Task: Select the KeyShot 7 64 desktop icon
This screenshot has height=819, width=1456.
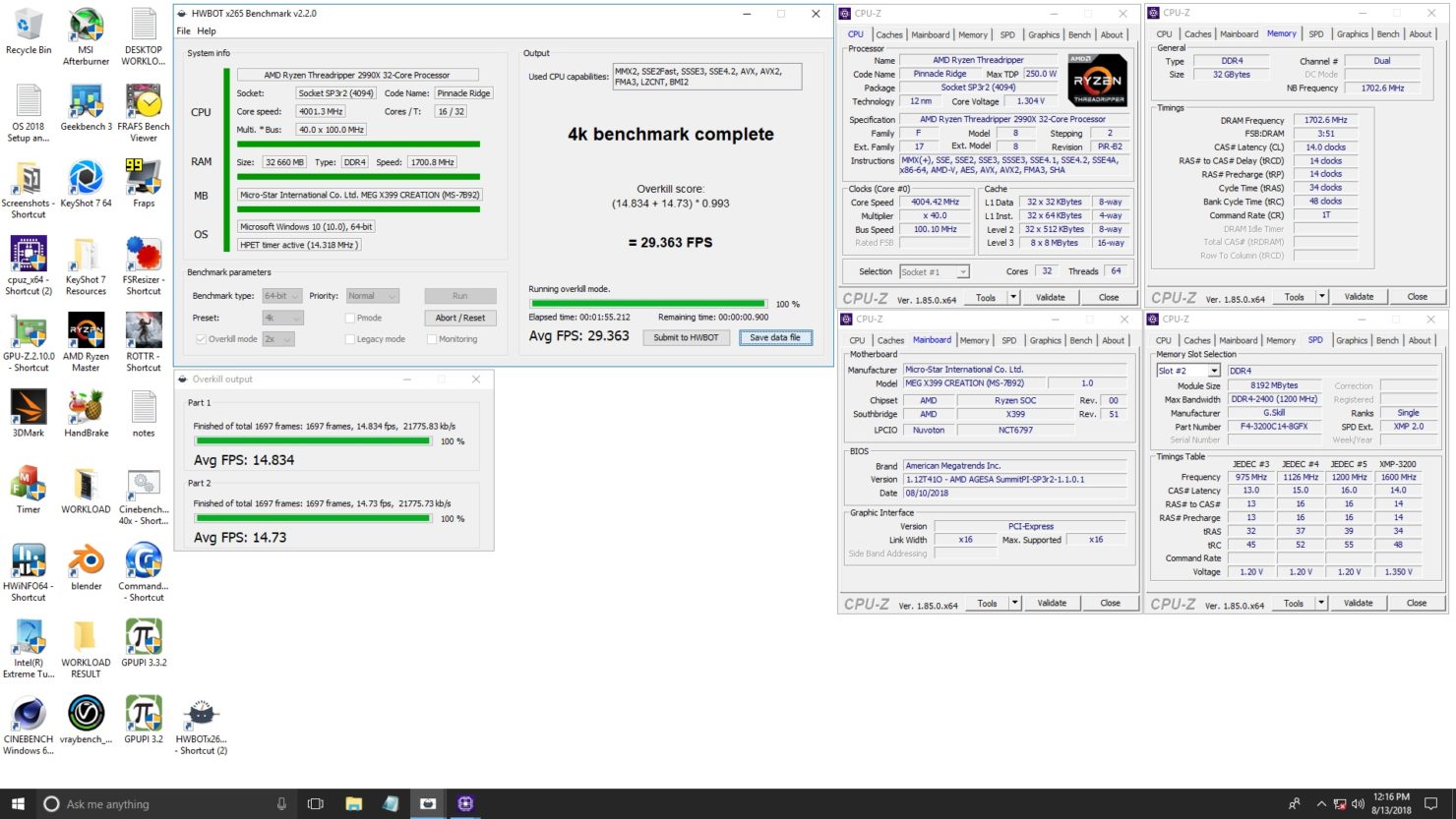Action: [x=86, y=185]
